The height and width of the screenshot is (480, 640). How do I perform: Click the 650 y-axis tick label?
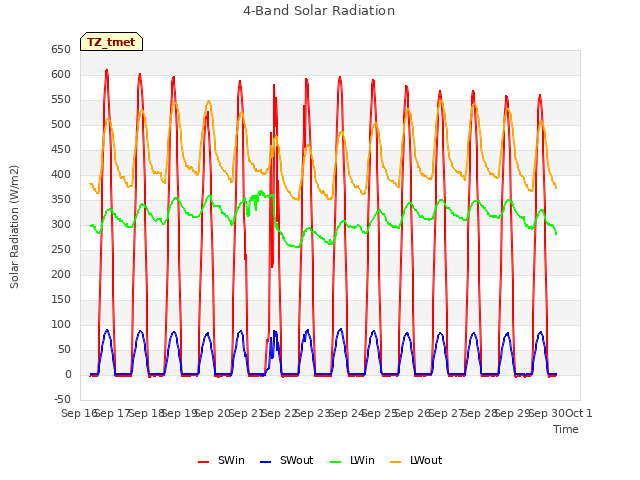[61, 50]
